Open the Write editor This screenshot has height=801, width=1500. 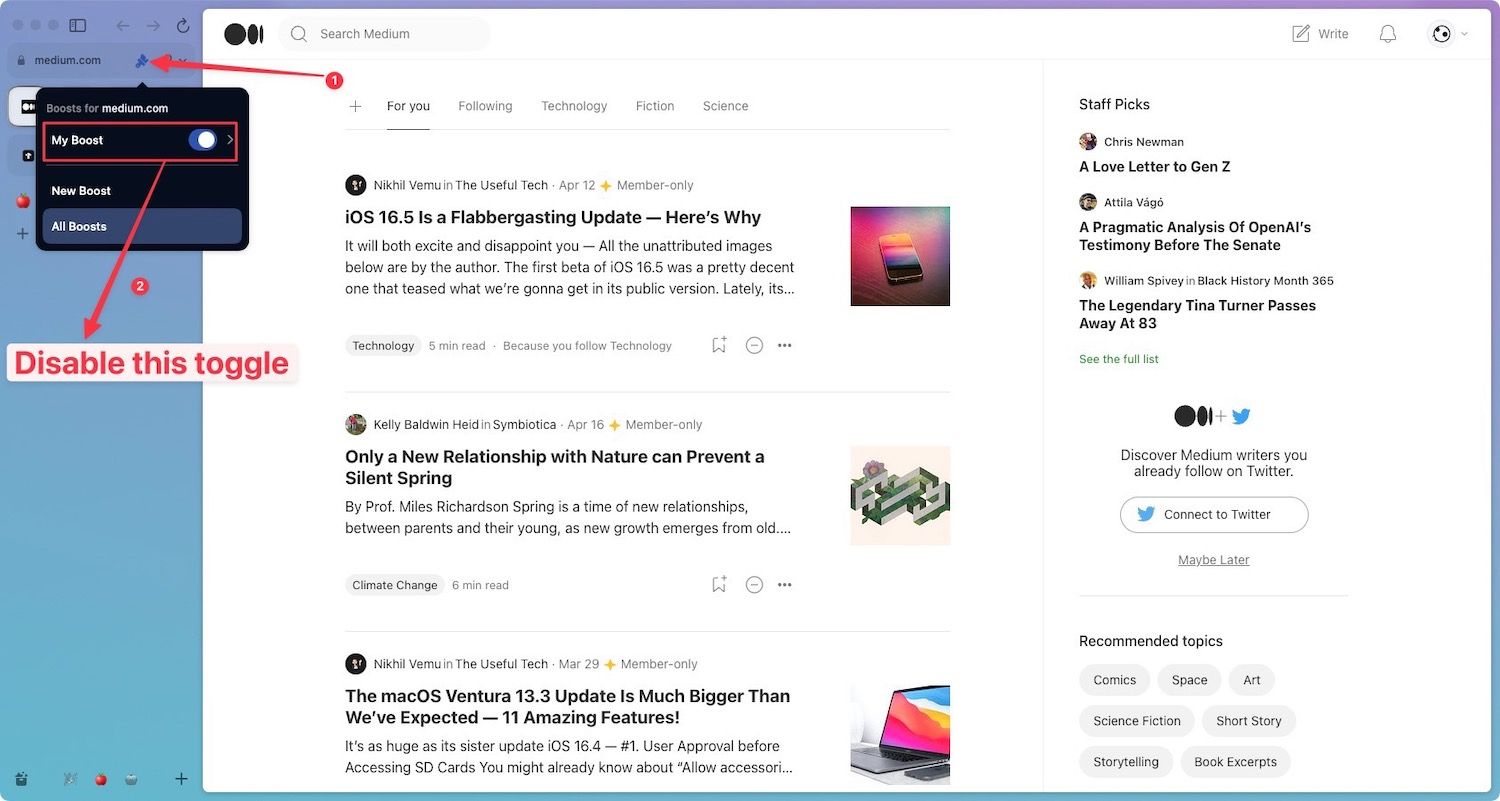[x=1320, y=34]
